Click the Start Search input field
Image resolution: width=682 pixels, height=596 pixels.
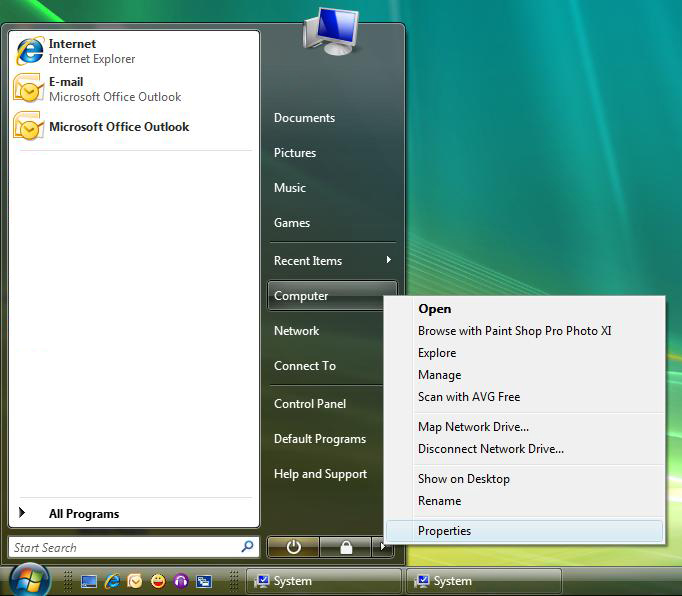(134, 547)
